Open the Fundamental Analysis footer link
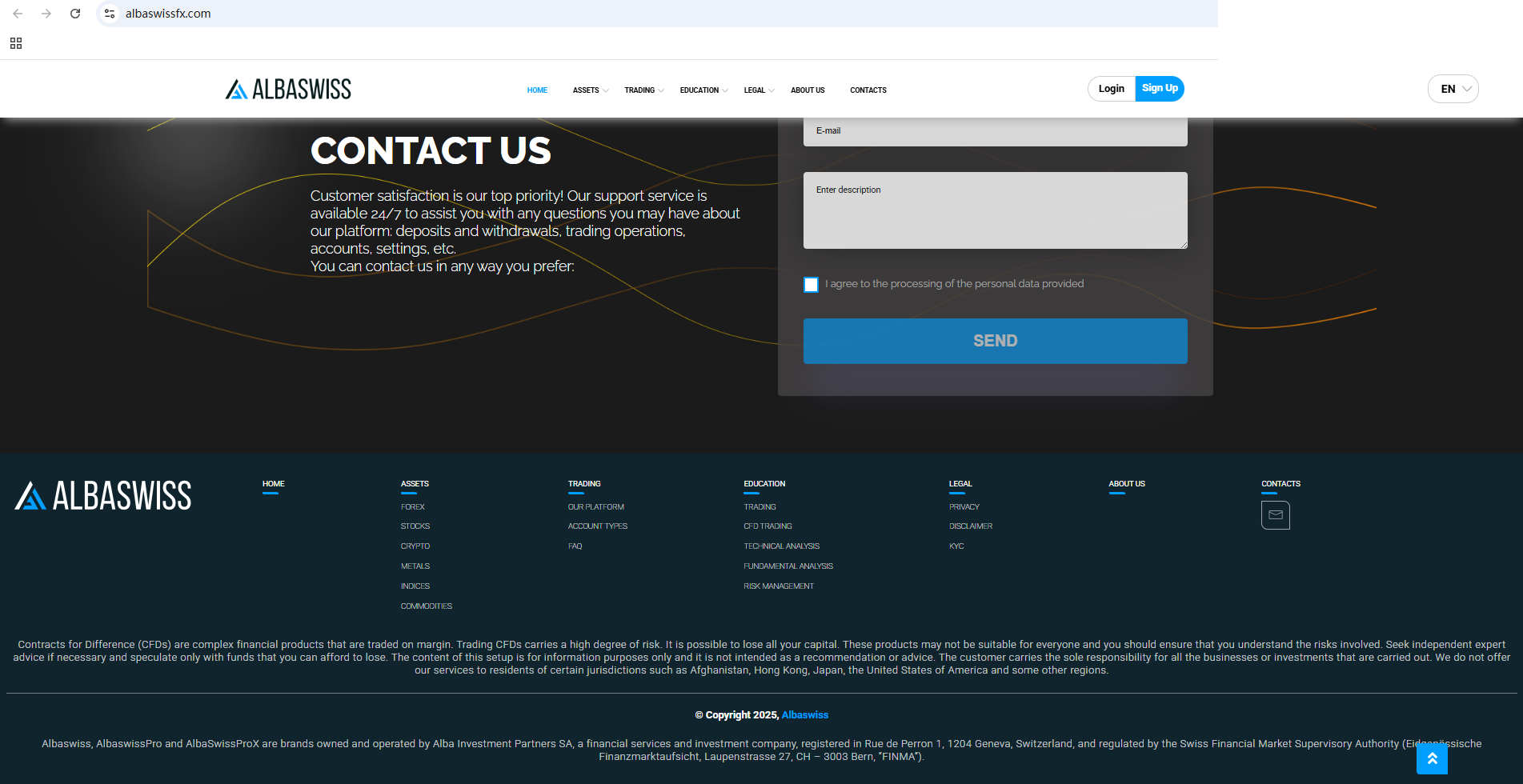The height and width of the screenshot is (784, 1523). pyautogui.click(x=788, y=566)
